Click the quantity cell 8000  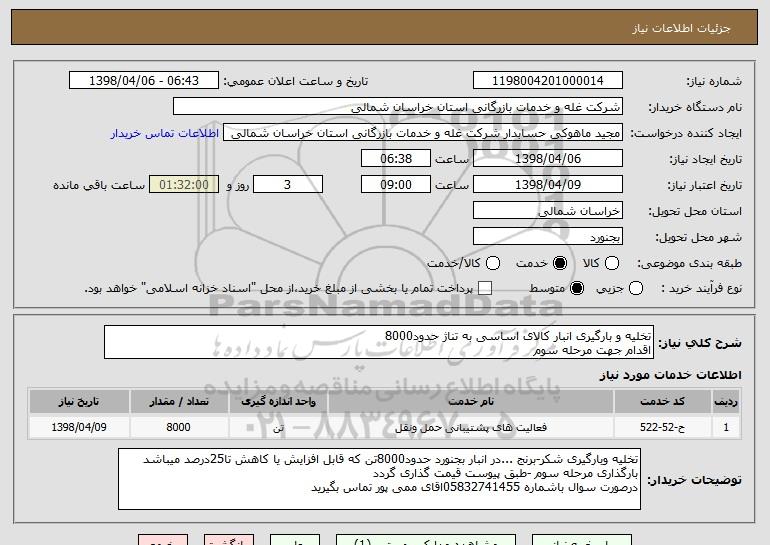(179, 427)
